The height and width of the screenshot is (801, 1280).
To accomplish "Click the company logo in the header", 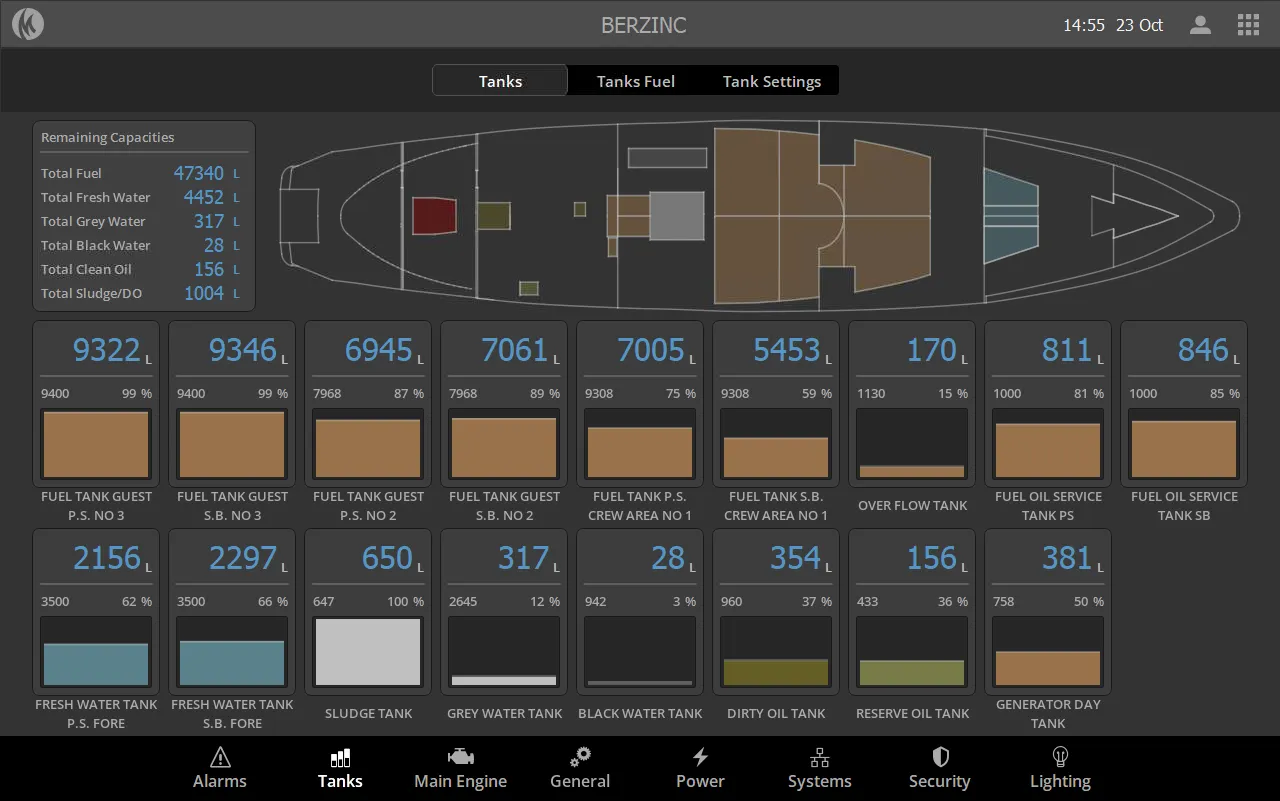I will [x=28, y=25].
